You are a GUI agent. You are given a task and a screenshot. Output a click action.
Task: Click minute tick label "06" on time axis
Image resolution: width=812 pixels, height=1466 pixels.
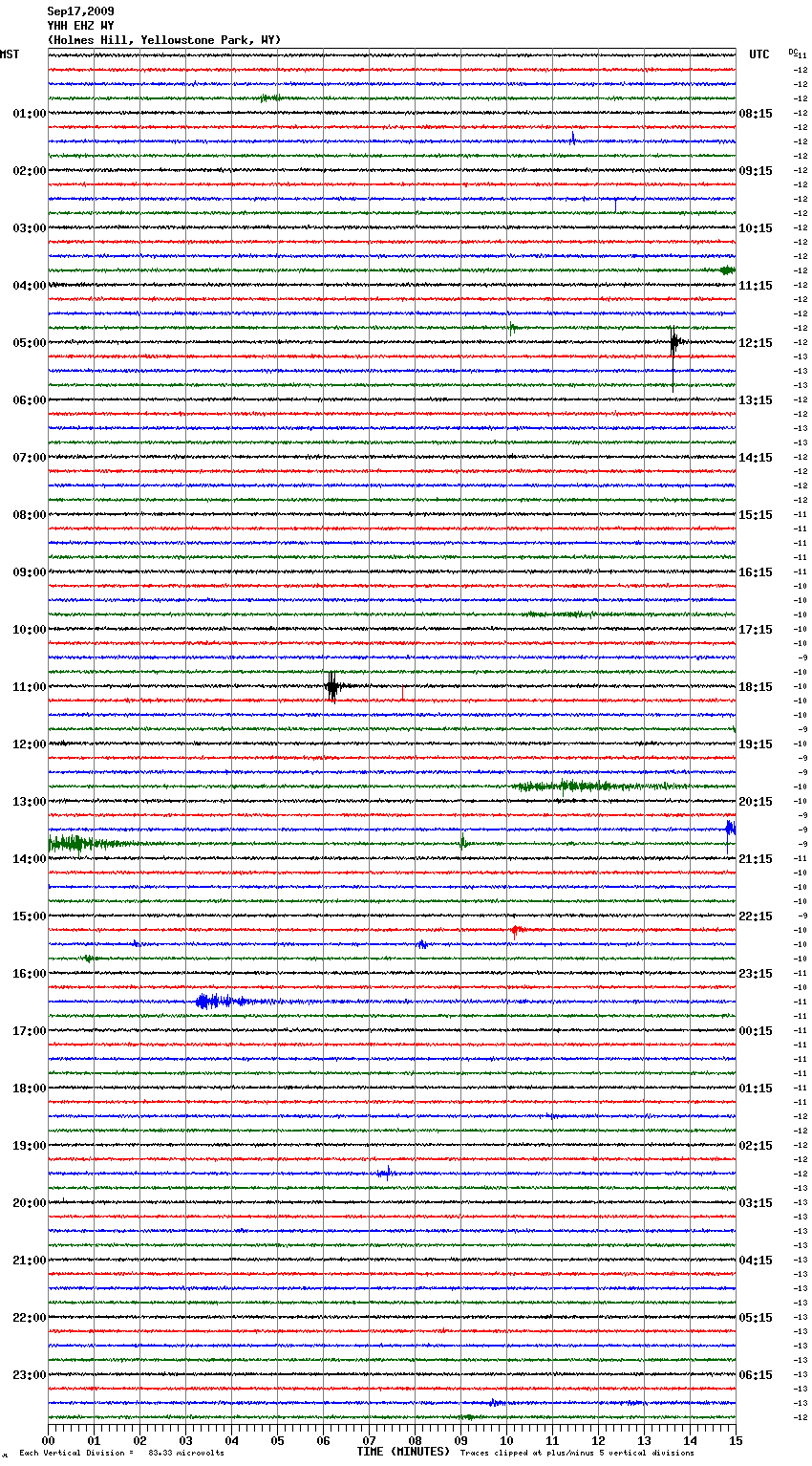point(324,1440)
